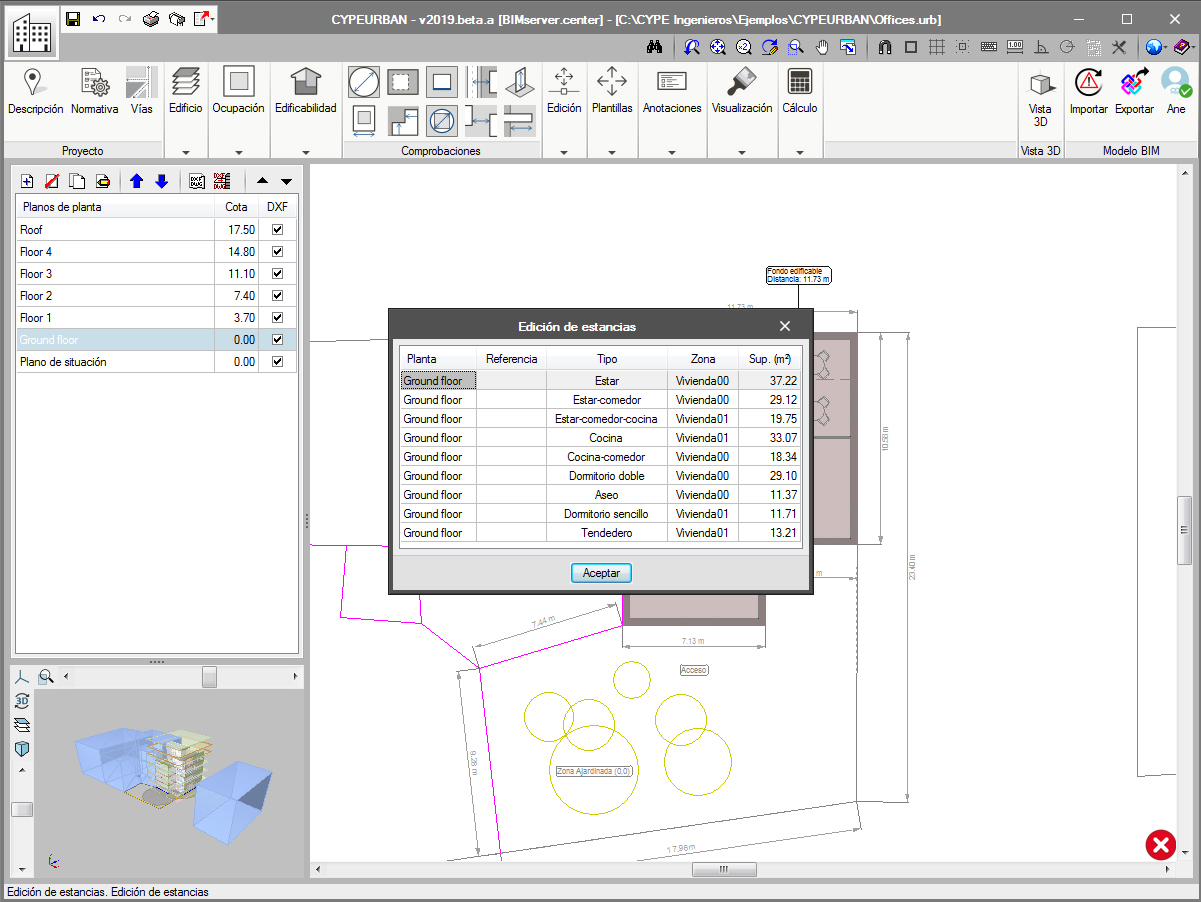Toggle the magnet object snap icon
Image resolution: width=1201 pixels, height=902 pixels.
coord(884,46)
